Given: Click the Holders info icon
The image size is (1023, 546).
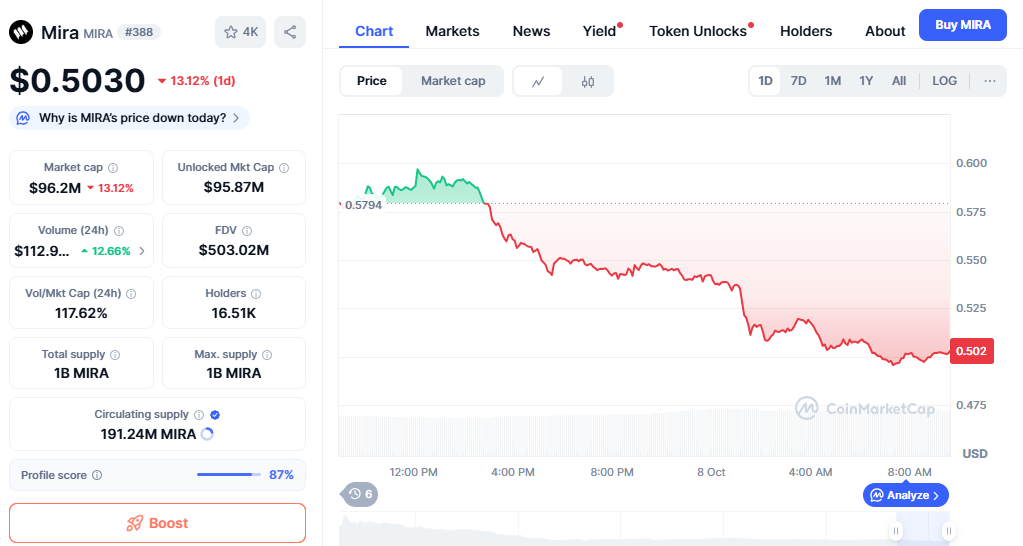Looking at the screenshot, I should [x=256, y=294].
